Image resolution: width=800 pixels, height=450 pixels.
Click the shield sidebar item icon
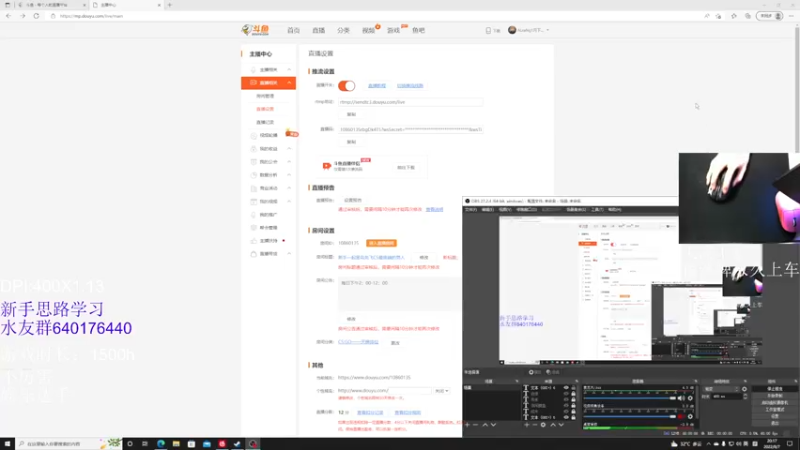point(254,228)
